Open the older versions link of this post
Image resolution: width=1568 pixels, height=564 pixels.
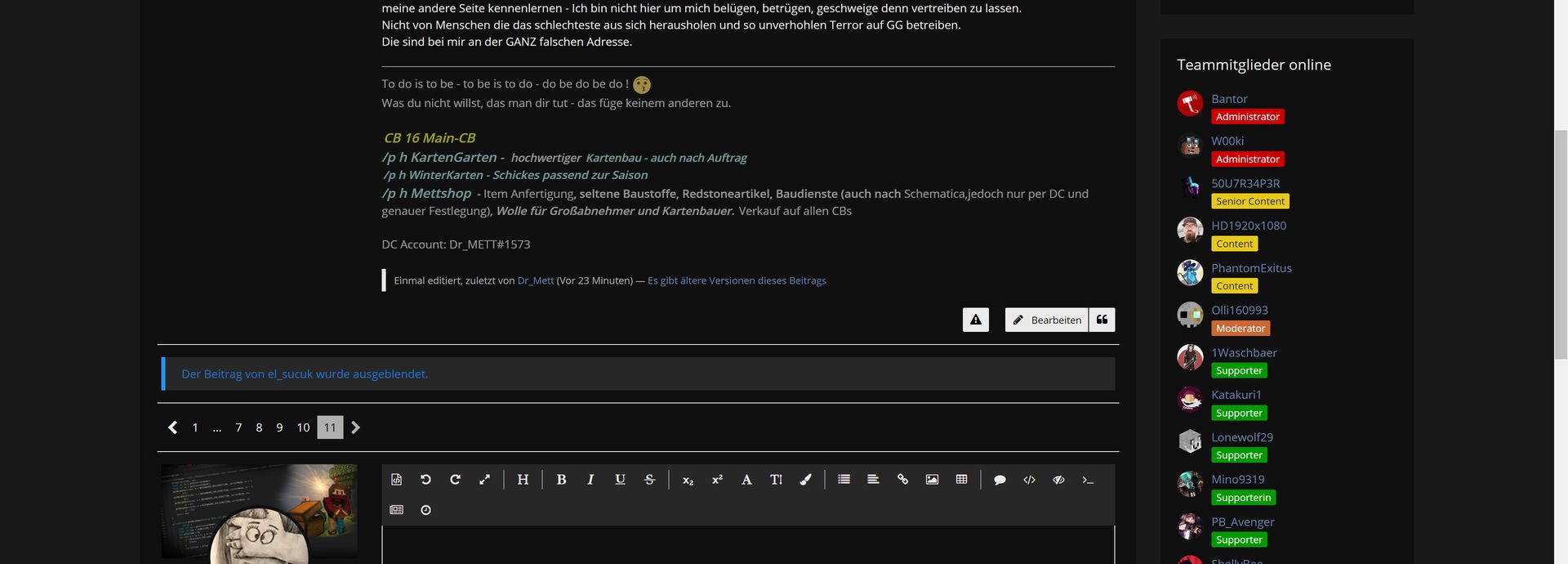(737, 280)
